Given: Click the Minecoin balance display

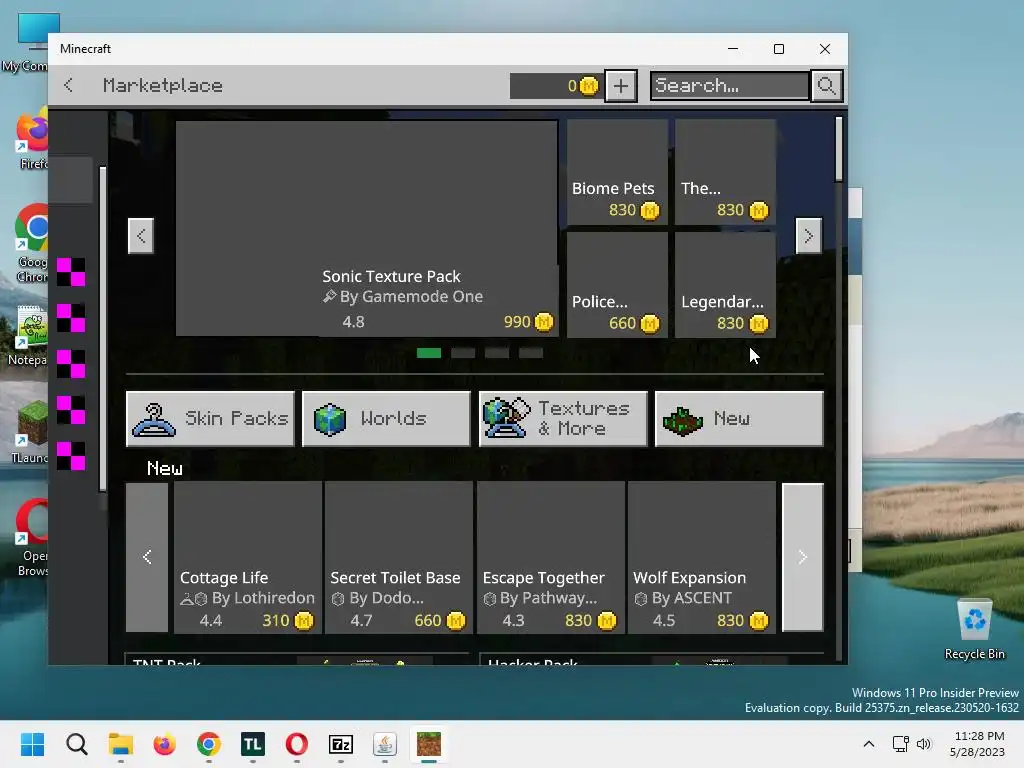Looking at the screenshot, I should [x=555, y=86].
